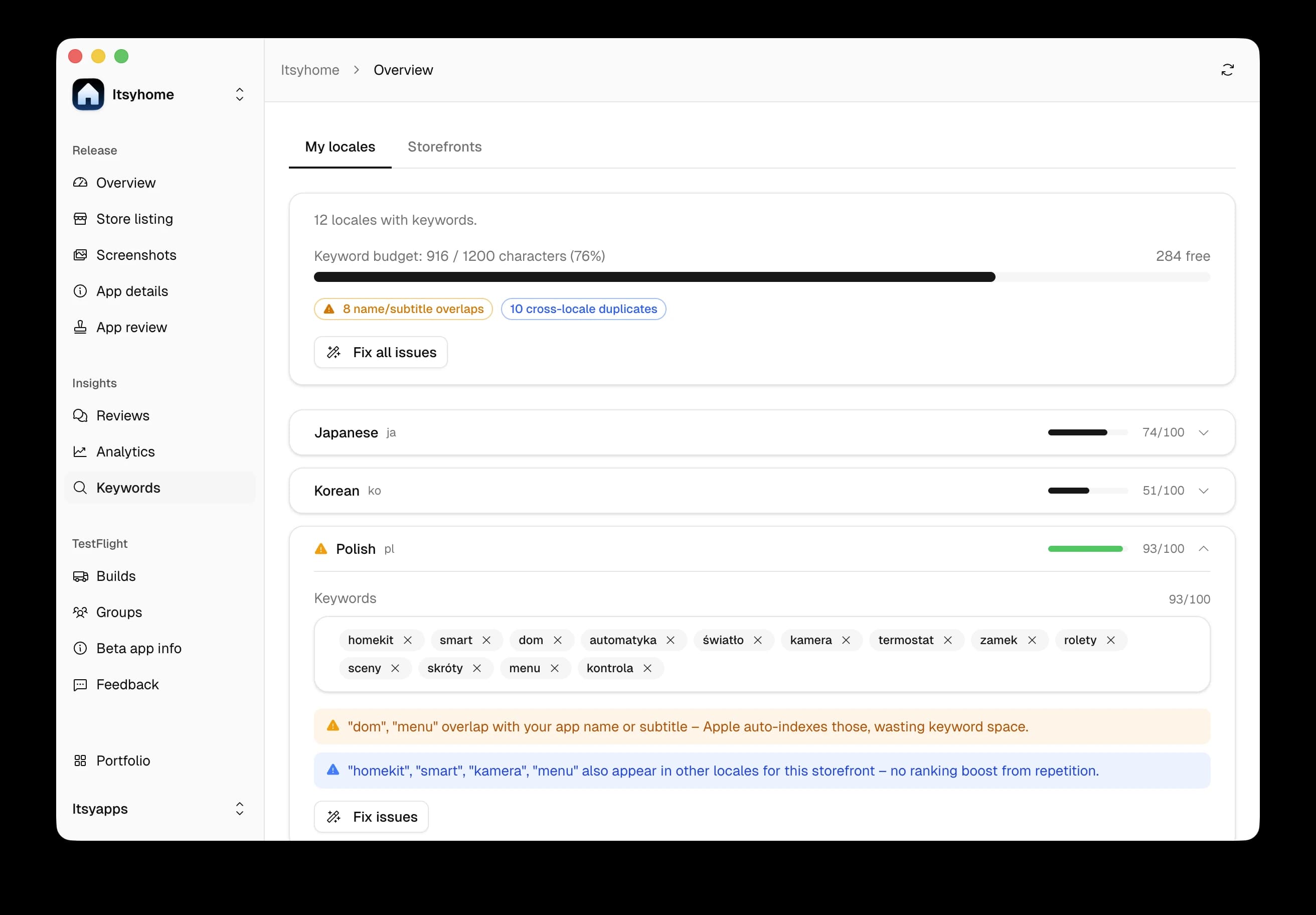Viewport: 1316px width, 915px height.
Task: Open the App review section
Action: click(x=131, y=327)
